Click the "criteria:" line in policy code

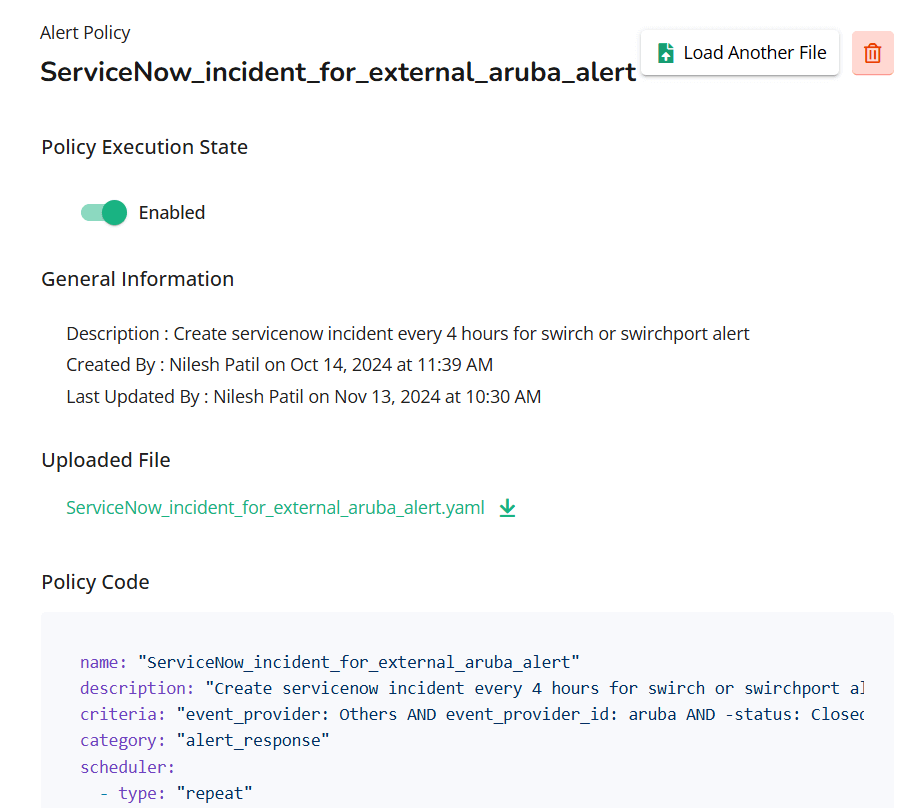coord(470,714)
